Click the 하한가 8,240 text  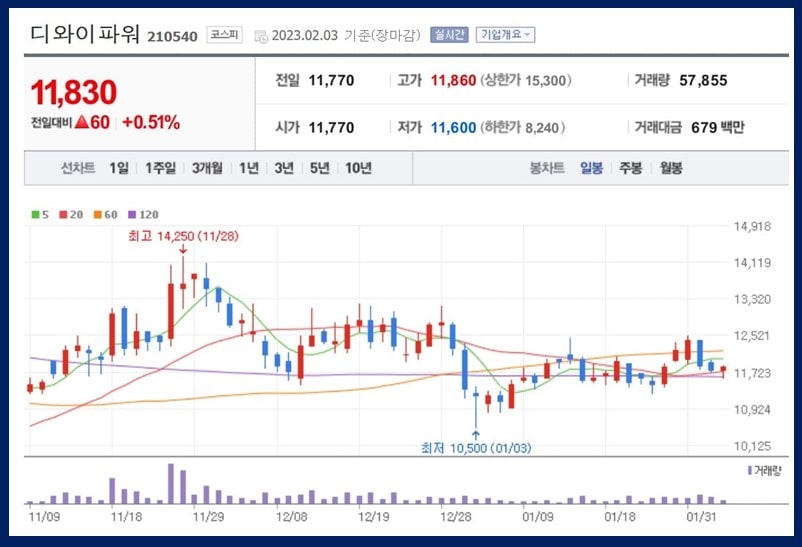click(x=522, y=127)
